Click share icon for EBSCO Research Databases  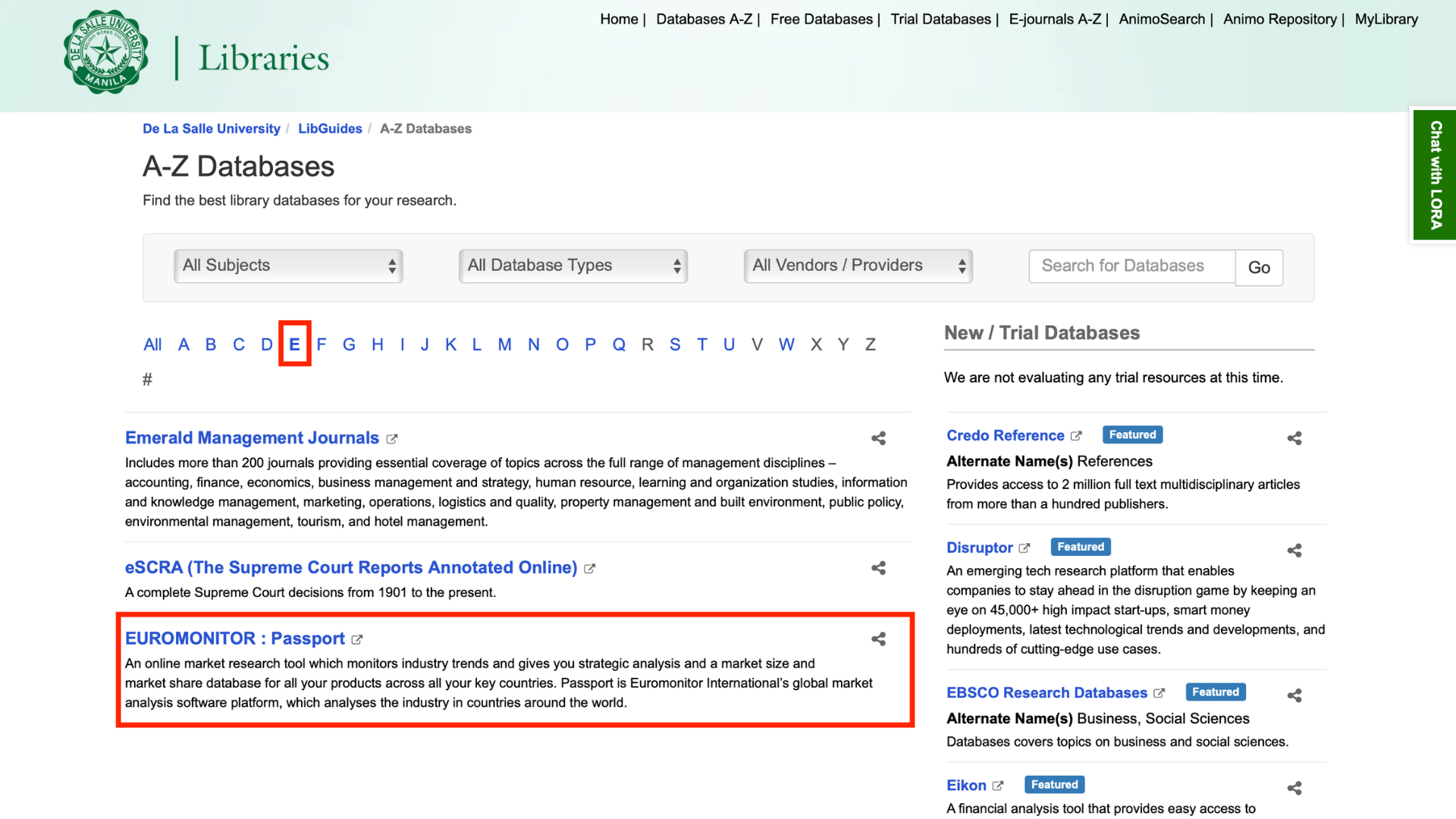1294,695
